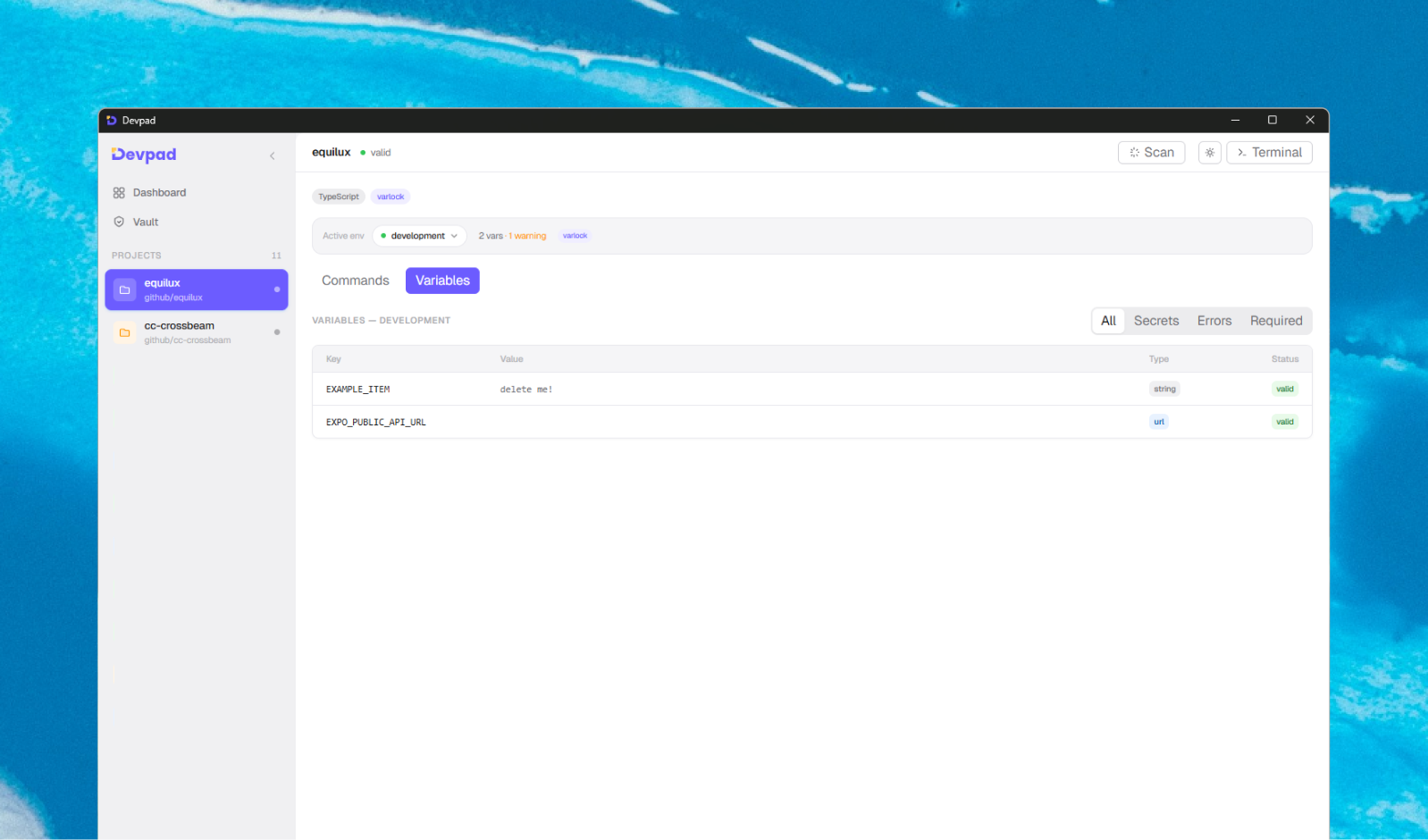
Task: Click the 2 vars summary text
Action: [x=491, y=236]
